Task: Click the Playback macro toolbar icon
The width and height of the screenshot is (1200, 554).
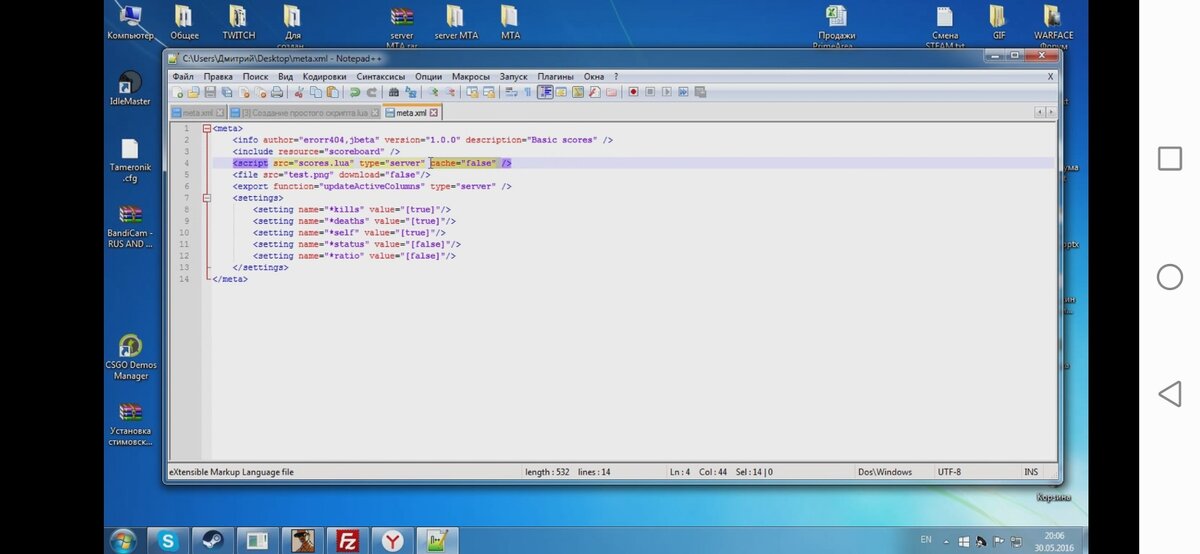Action: coord(667,92)
